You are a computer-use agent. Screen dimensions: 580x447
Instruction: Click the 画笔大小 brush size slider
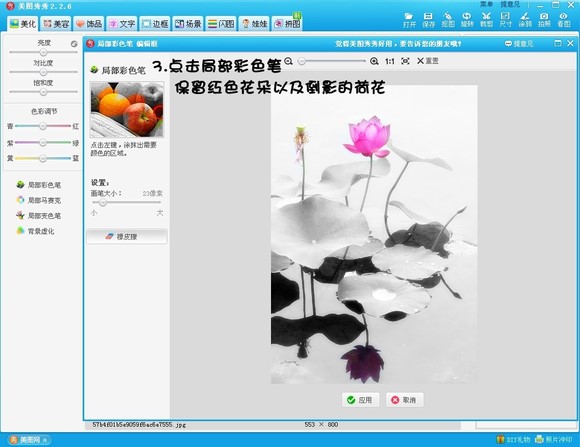click(x=127, y=202)
